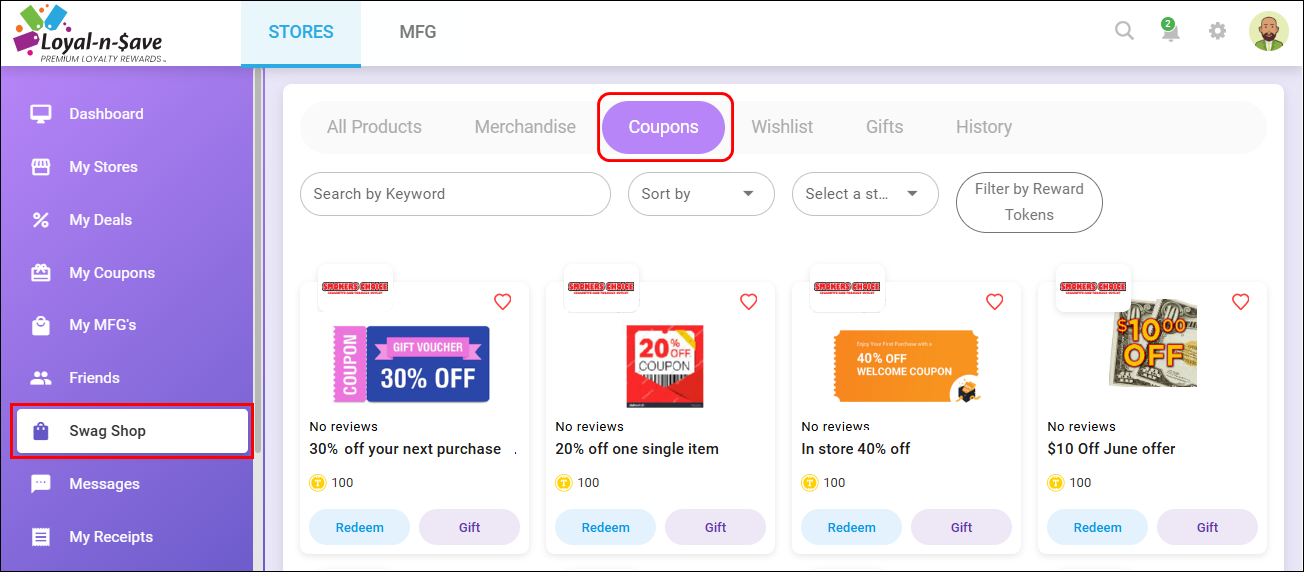Screen dimensions: 1304x572
Task: Favorite the 20% off coupon heart
Action: pyautogui.click(x=749, y=301)
